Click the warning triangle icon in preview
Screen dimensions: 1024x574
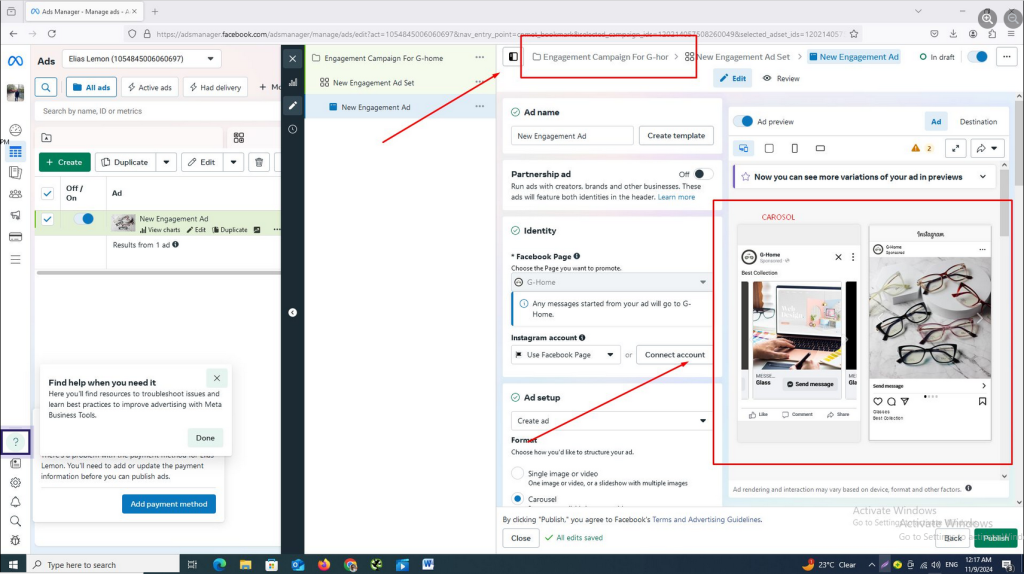[915, 148]
